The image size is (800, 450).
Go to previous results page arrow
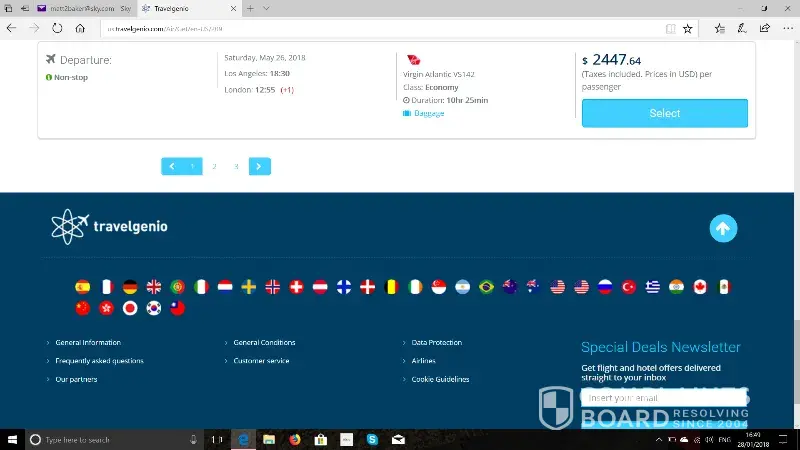[172, 166]
